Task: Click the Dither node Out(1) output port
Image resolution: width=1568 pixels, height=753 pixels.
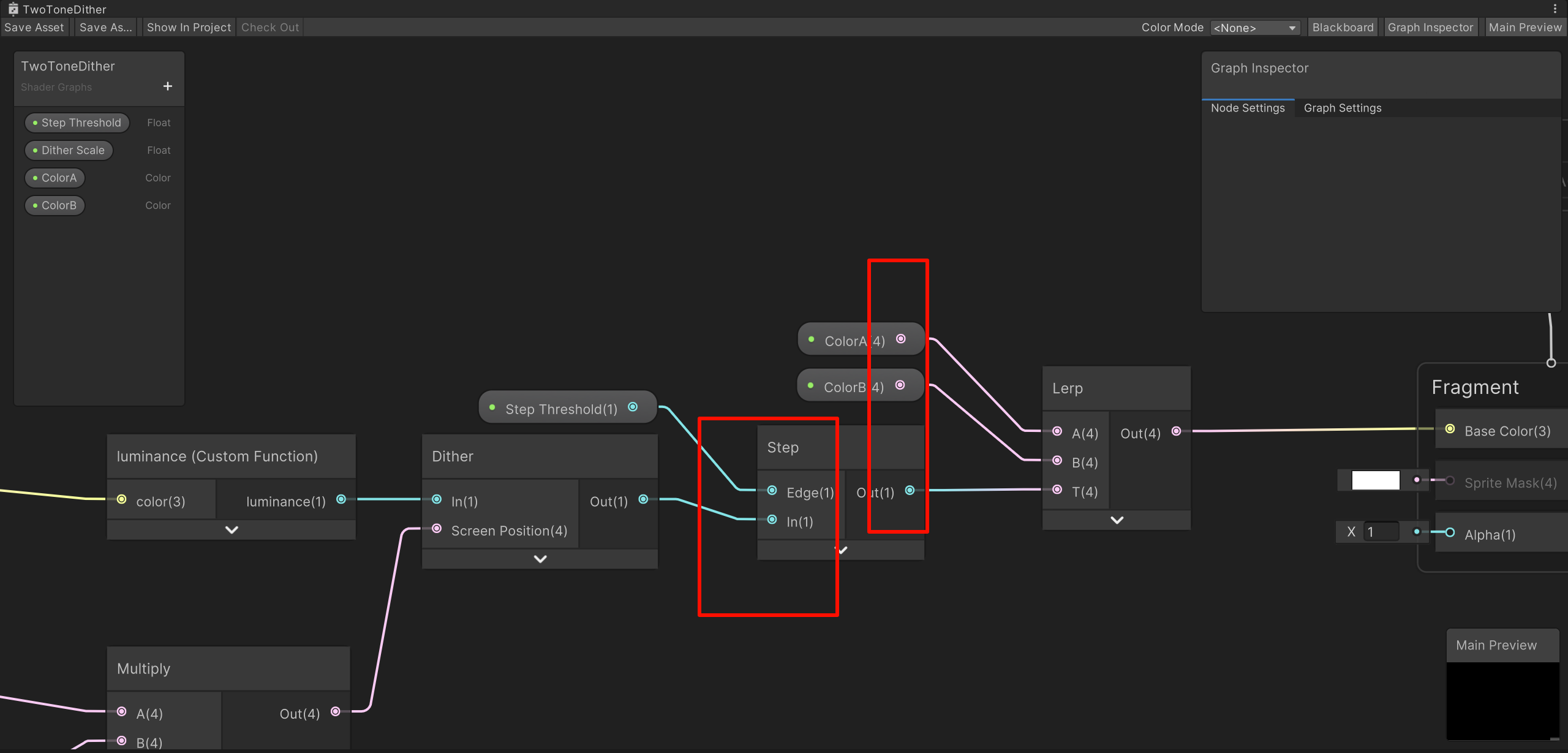Action: (x=643, y=499)
